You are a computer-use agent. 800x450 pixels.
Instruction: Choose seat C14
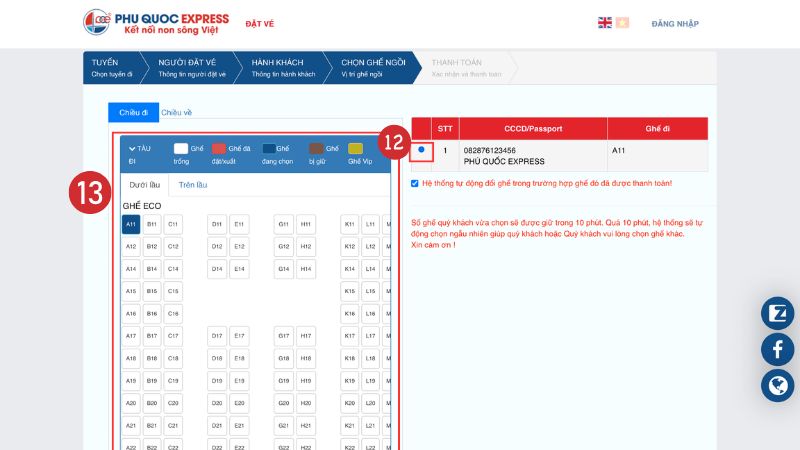(x=173, y=269)
